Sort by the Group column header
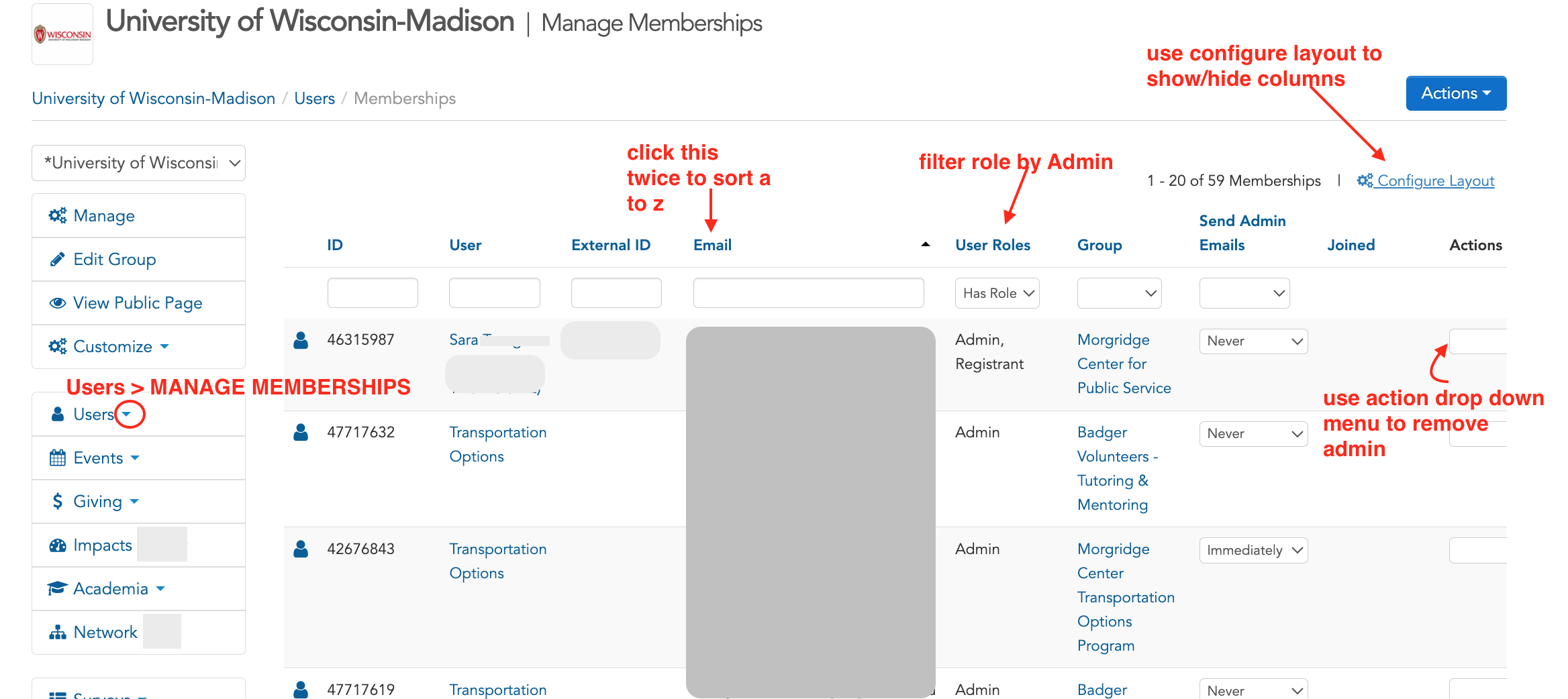Viewport: 1568px width, 699px height. (1099, 245)
